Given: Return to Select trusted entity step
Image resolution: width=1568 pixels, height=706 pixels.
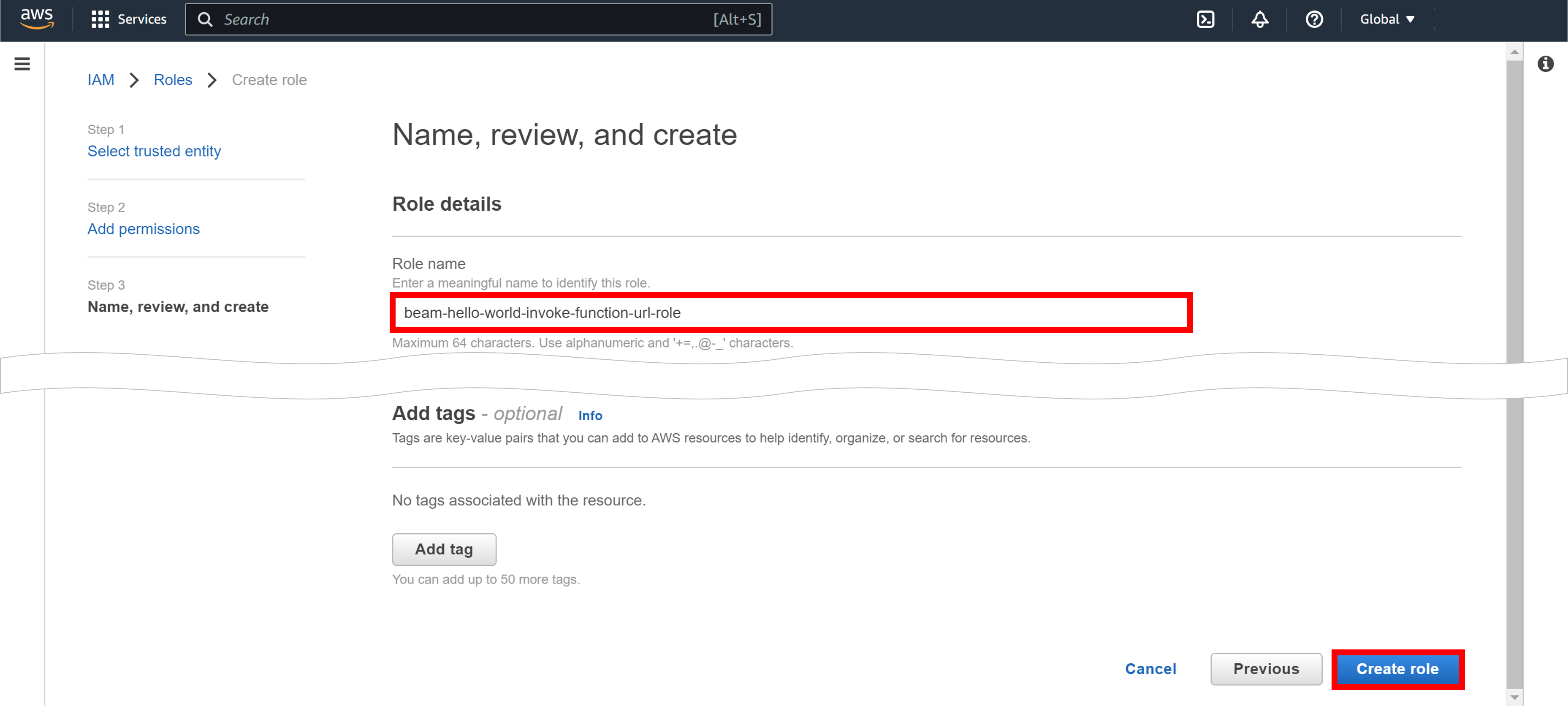Looking at the screenshot, I should (154, 151).
